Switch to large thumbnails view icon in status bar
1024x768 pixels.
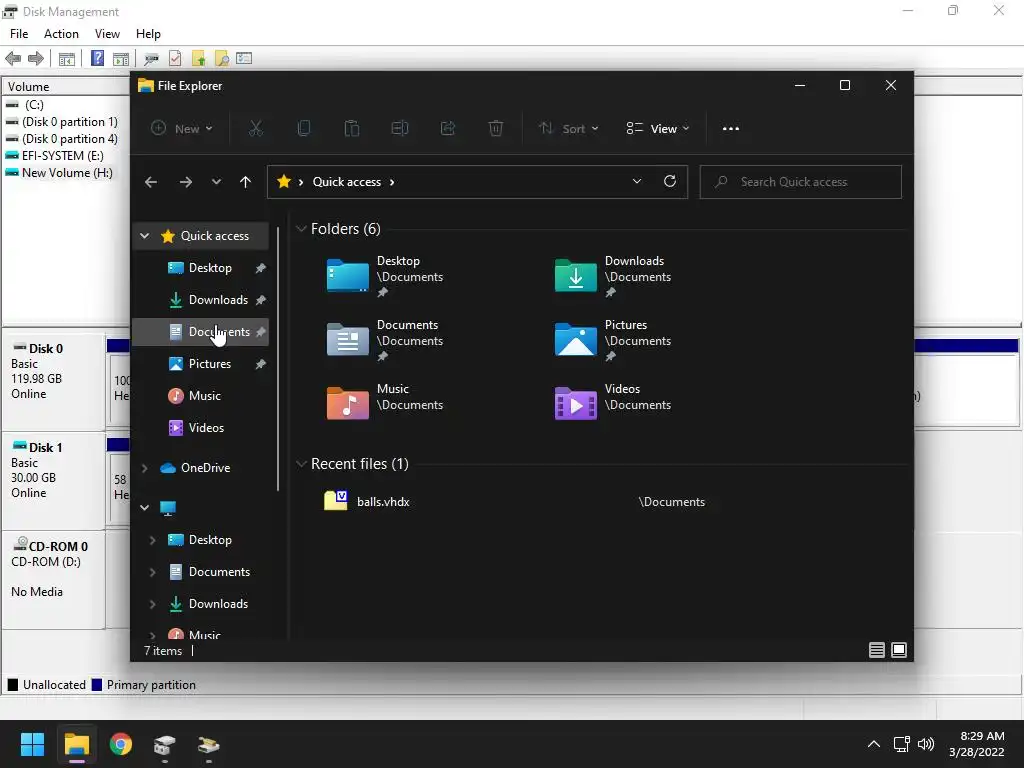coord(899,650)
